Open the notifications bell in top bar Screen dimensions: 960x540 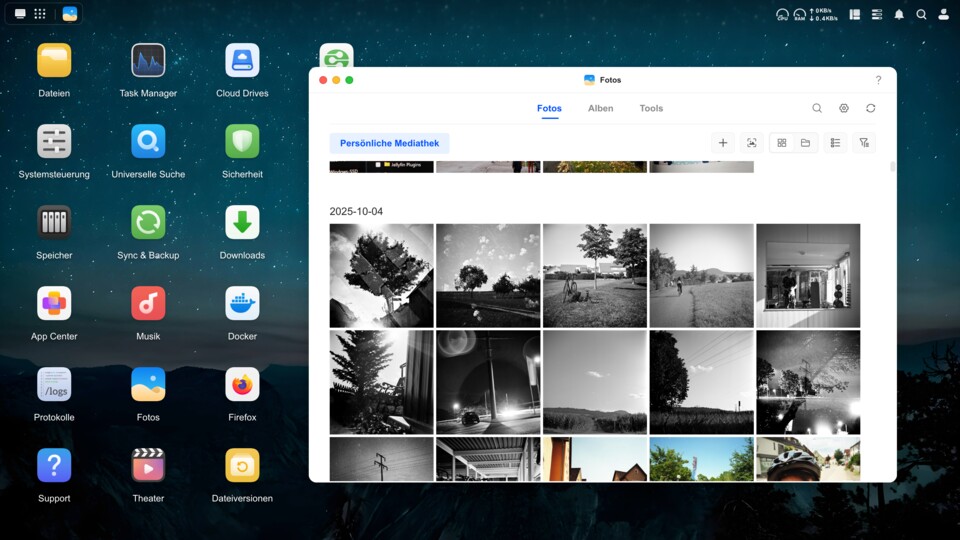pos(898,14)
